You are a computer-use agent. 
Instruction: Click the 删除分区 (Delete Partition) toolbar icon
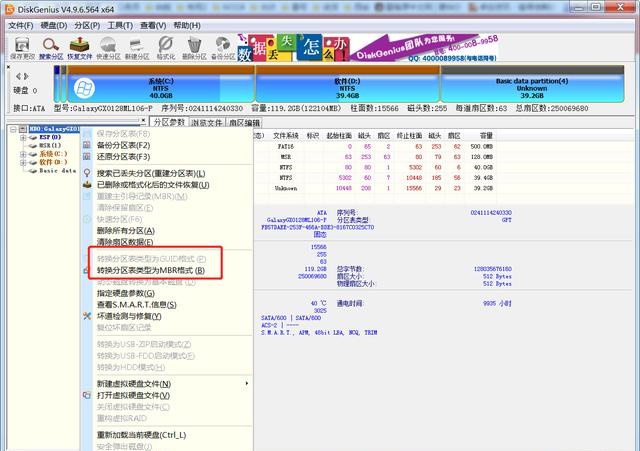pos(195,48)
